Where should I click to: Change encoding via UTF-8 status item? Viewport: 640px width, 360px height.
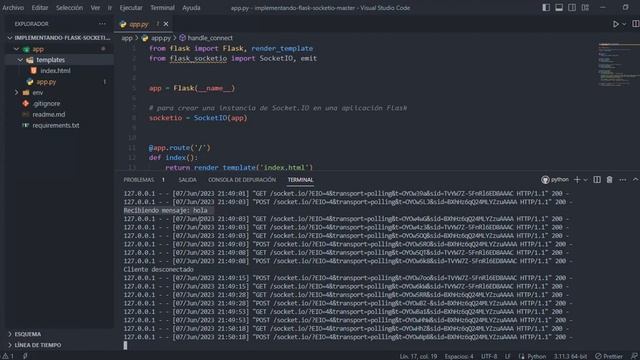pos(489,356)
